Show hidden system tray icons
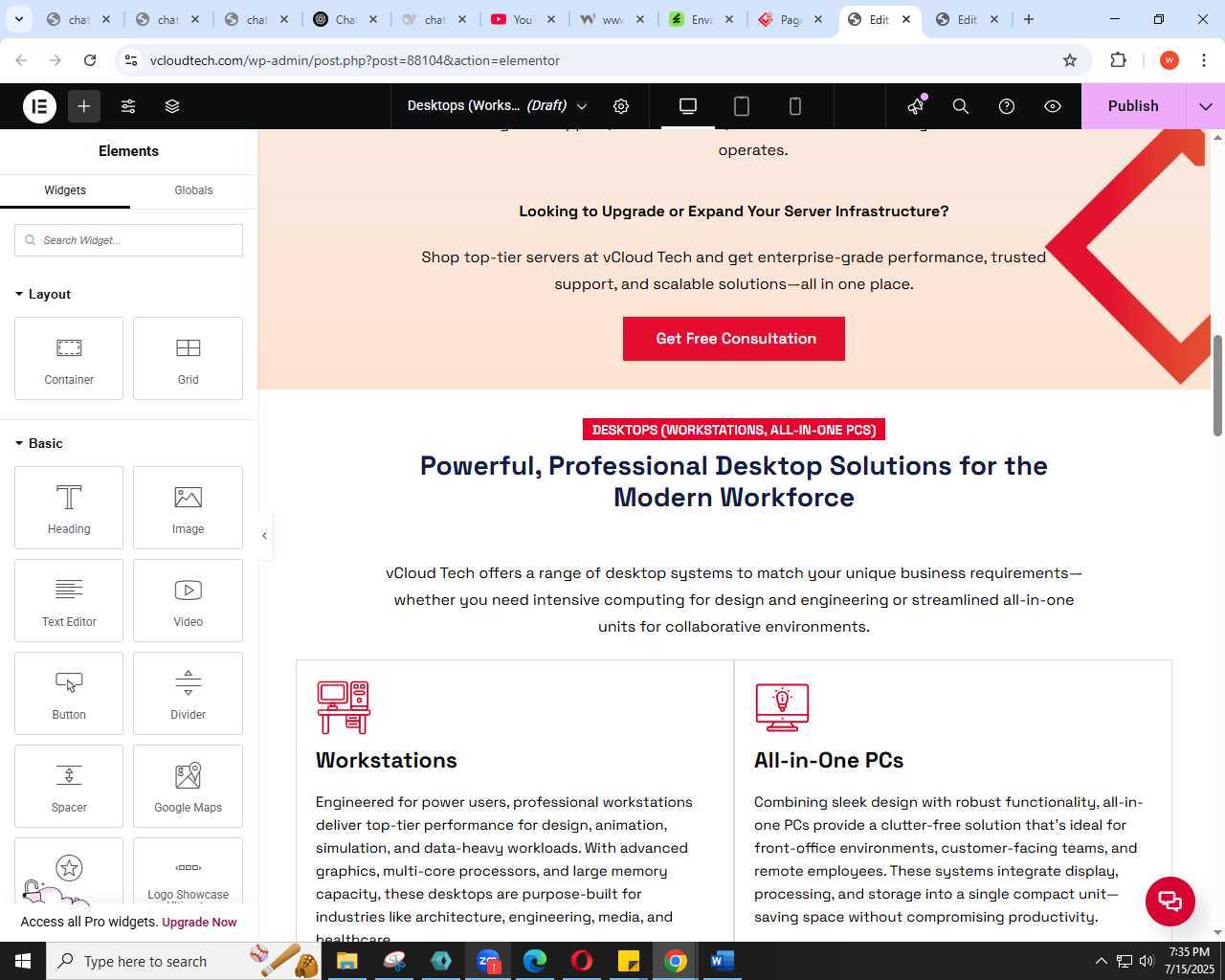The width and height of the screenshot is (1225, 980). 1101,961
